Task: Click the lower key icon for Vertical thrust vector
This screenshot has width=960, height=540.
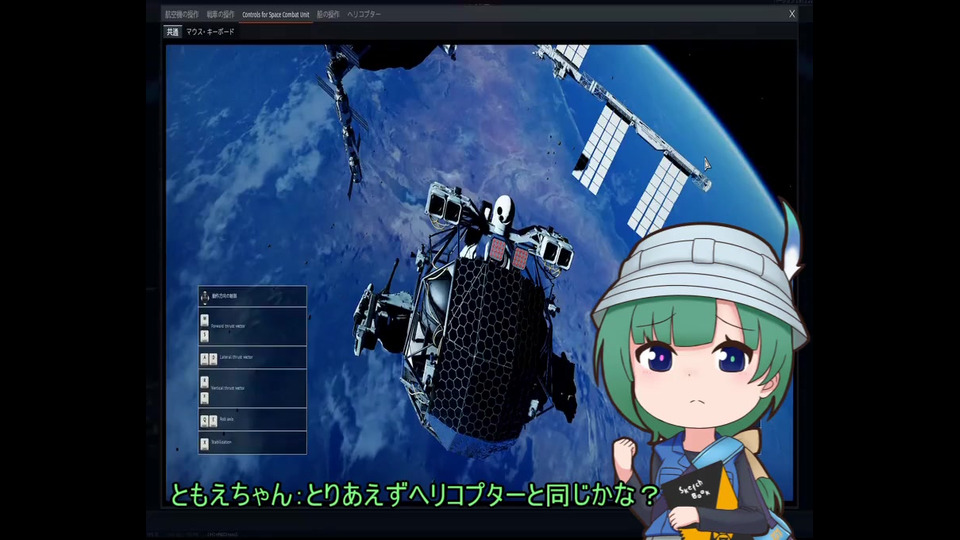Action: (204, 398)
